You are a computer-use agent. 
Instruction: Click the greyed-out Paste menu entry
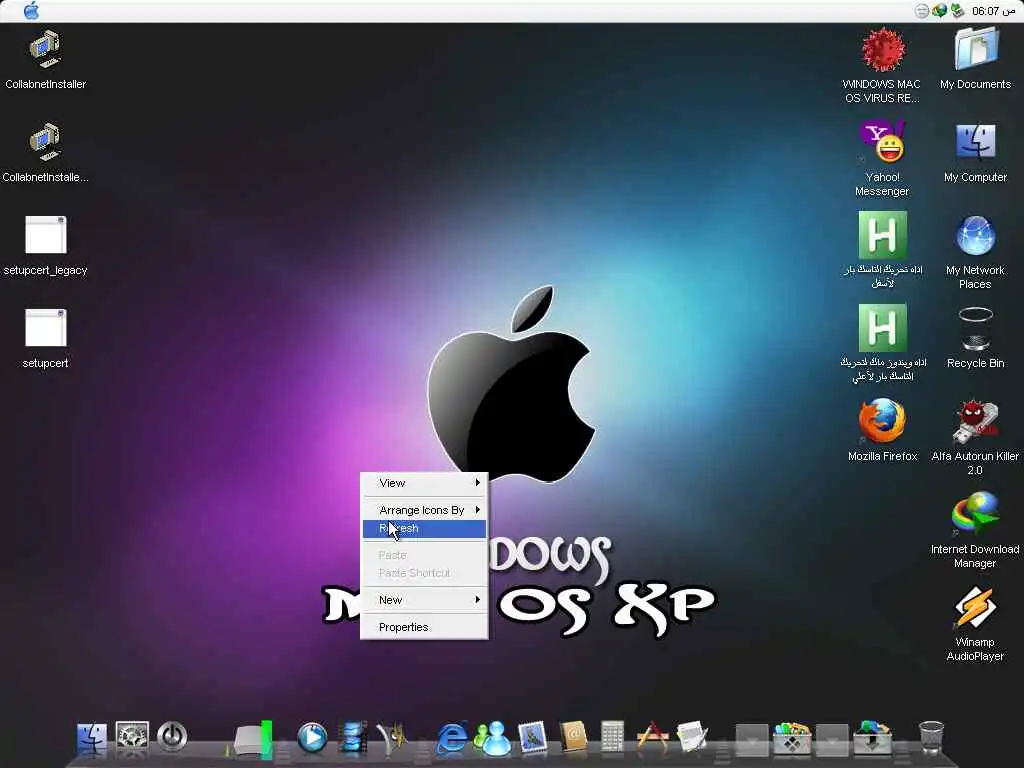(424, 555)
